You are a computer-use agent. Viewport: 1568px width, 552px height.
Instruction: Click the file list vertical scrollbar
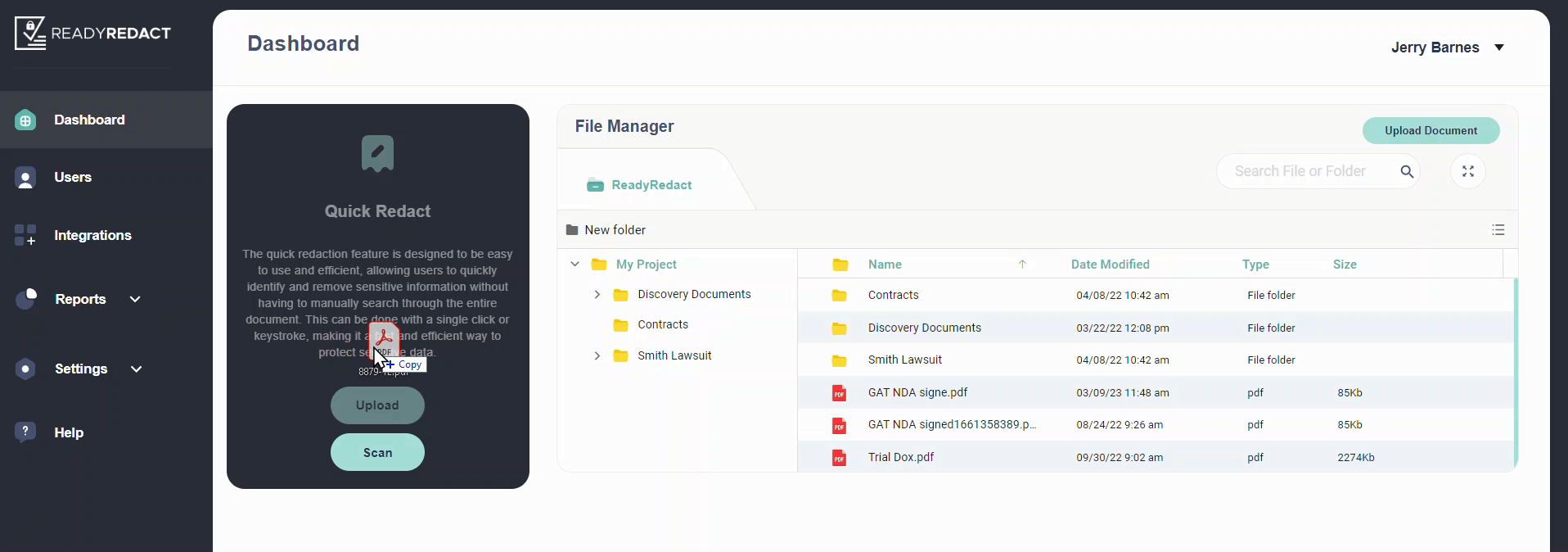[x=1516, y=373]
